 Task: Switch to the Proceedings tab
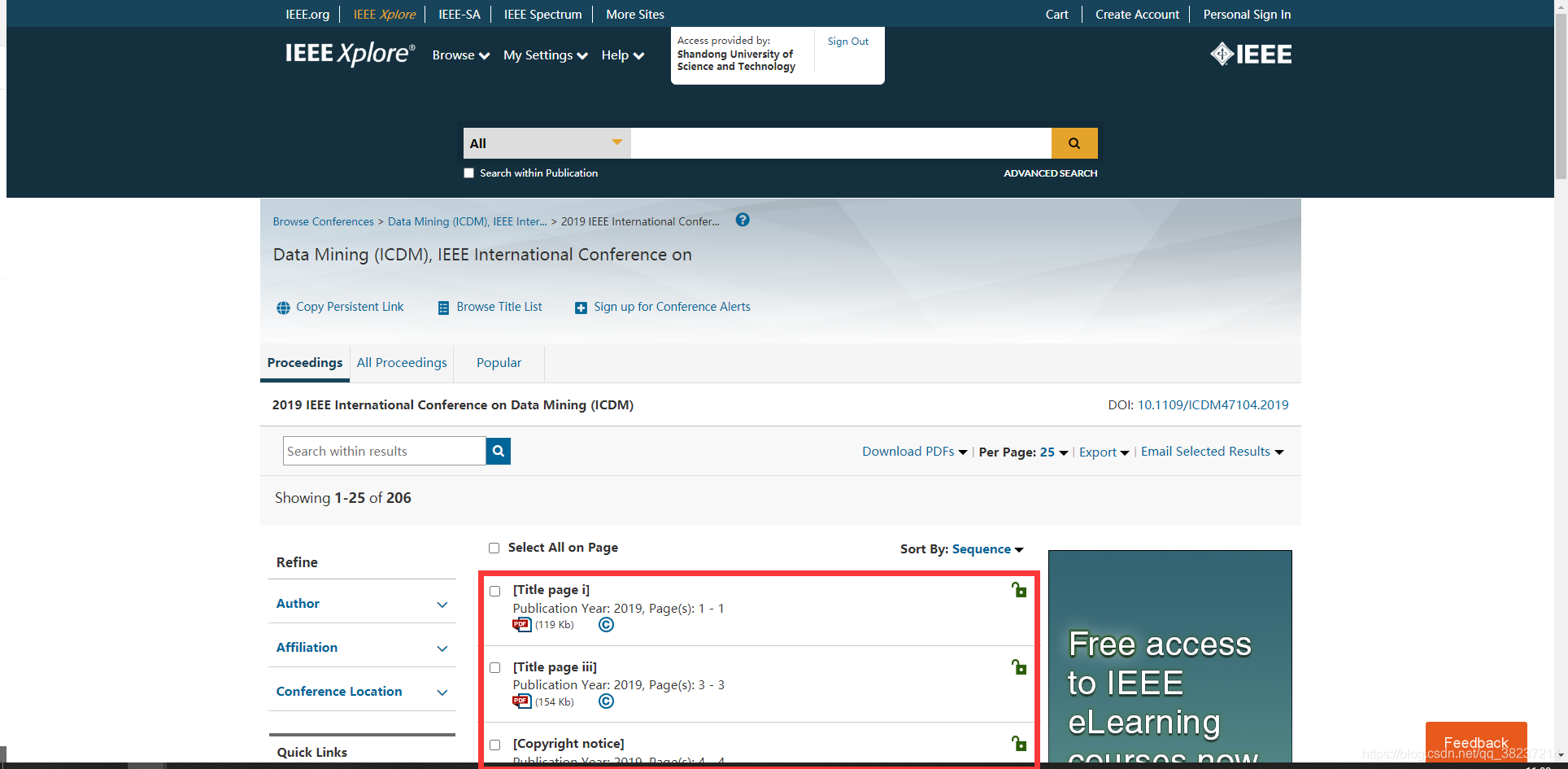coord(305,363)
